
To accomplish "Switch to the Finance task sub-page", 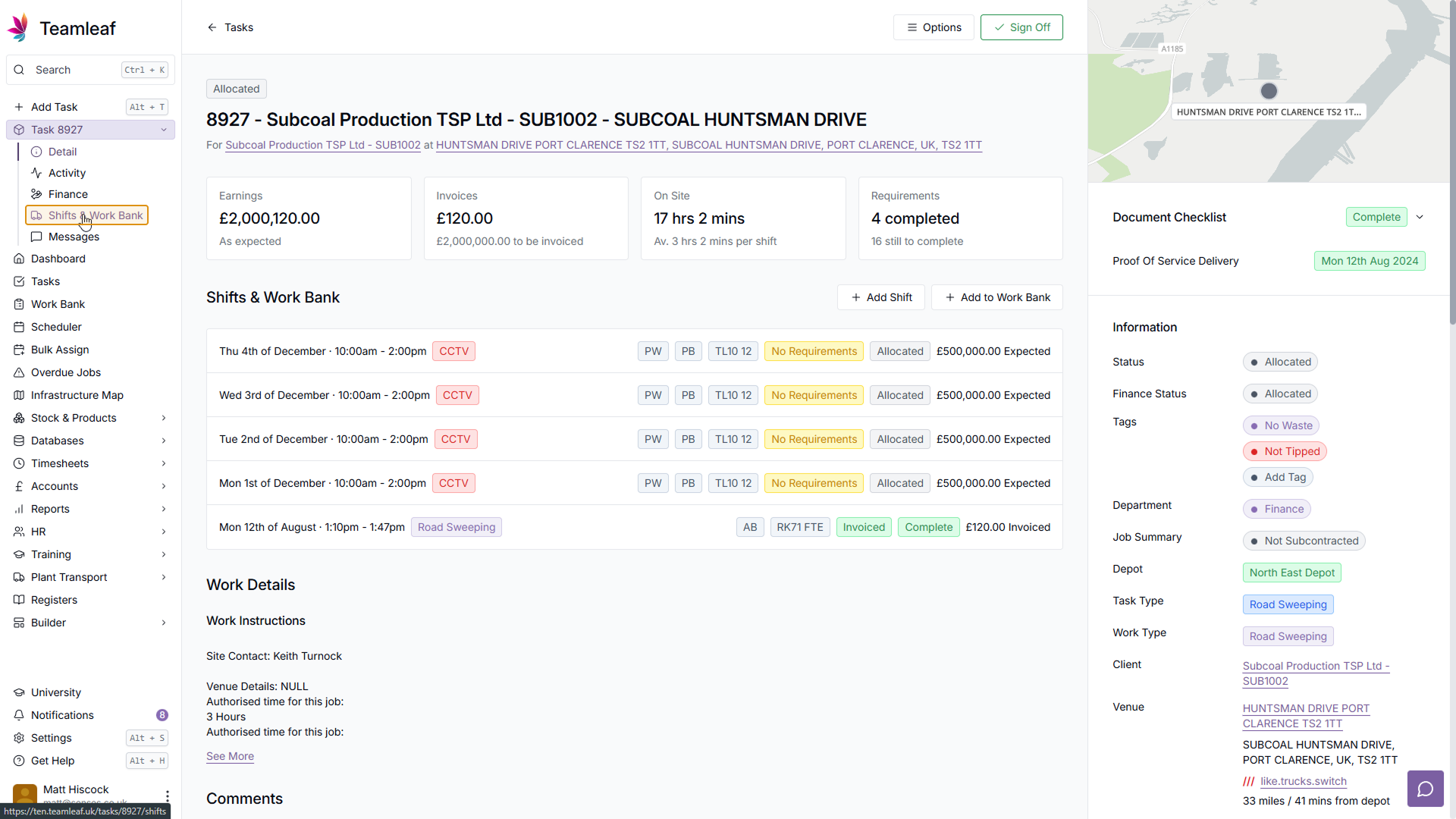I will (67, 194).
